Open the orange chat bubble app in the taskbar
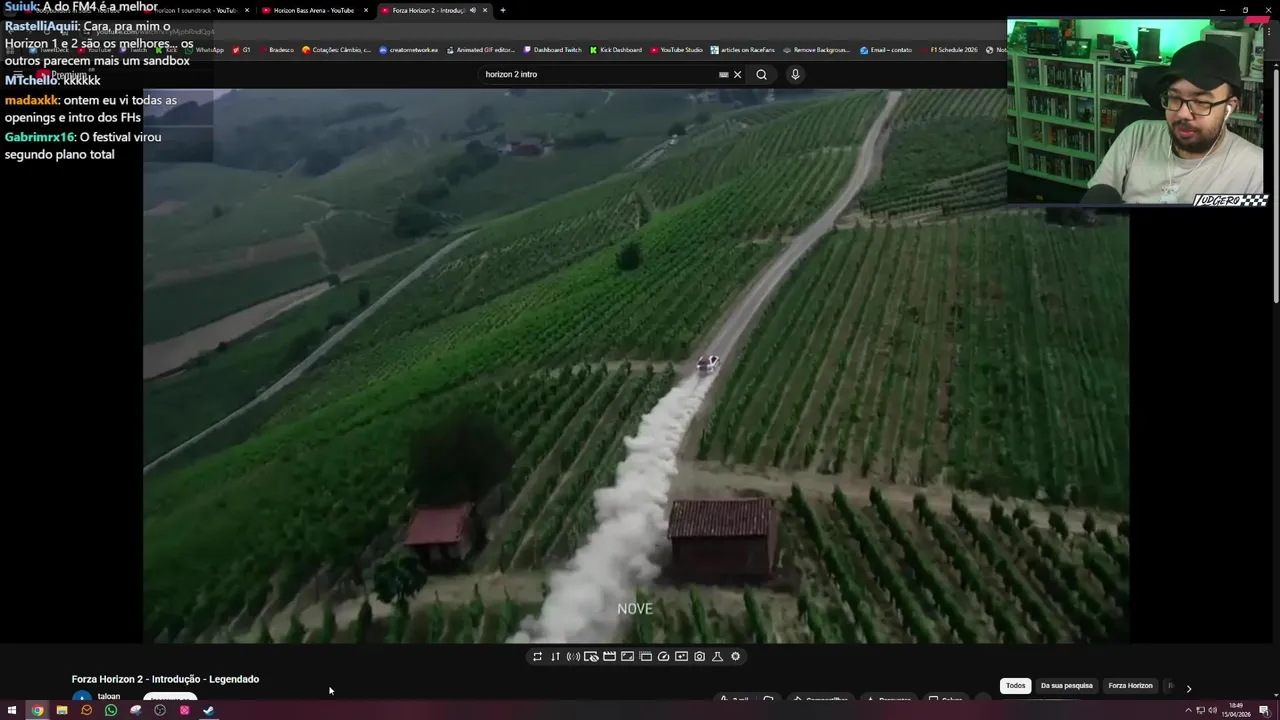 (x=86, y=710)
